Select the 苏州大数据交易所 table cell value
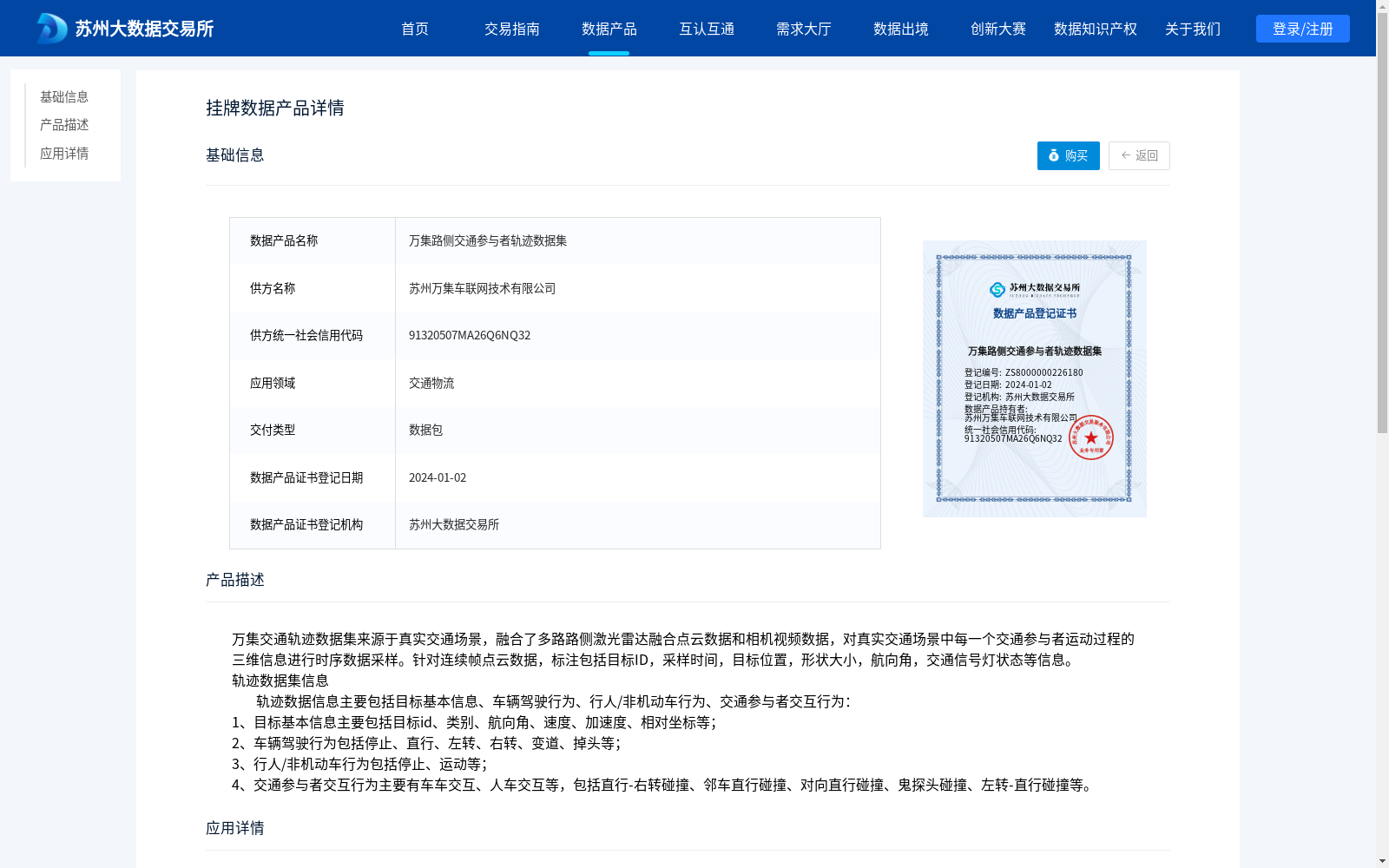Image resolution: width=1389 pixels, height=868 pixels. (x=454, y=524)
